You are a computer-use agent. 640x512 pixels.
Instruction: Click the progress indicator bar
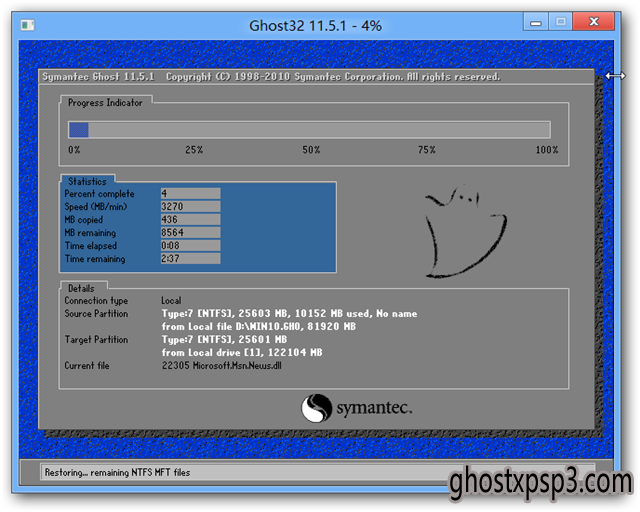(309, 130)
